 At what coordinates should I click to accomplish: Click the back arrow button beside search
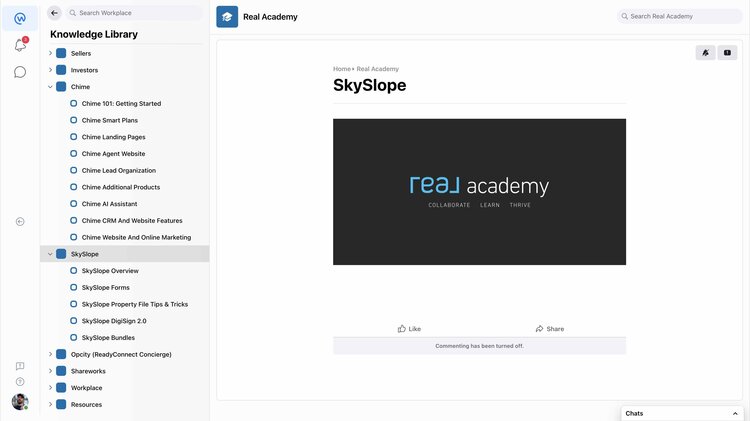coord(55,13)
